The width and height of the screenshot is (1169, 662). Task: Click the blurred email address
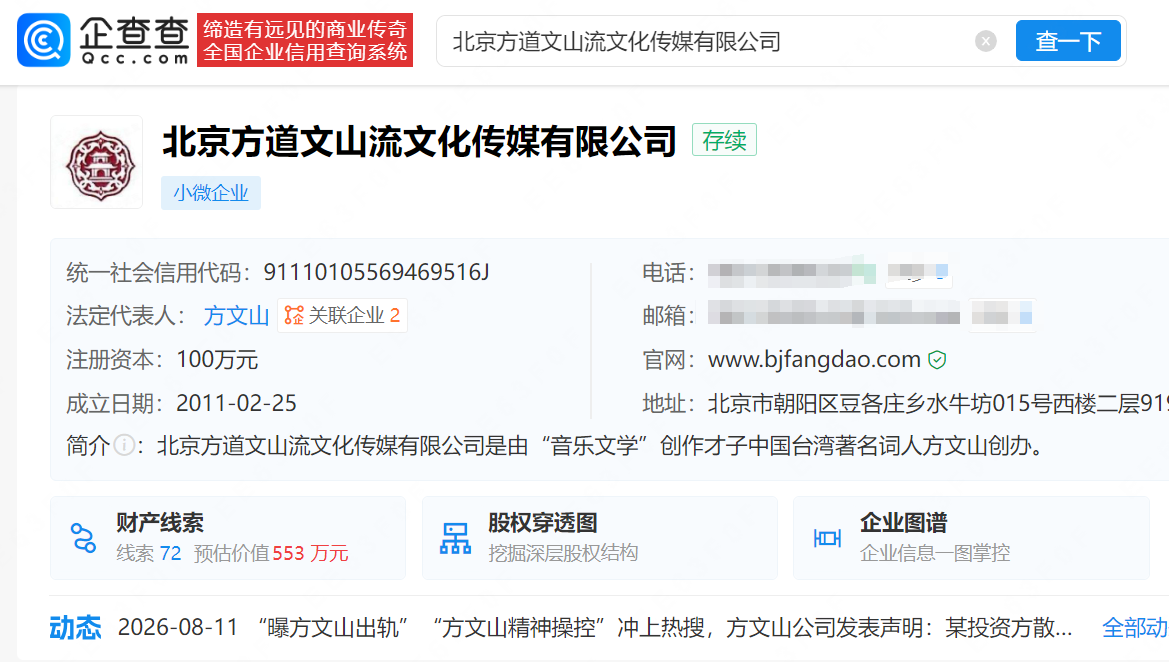834,313
